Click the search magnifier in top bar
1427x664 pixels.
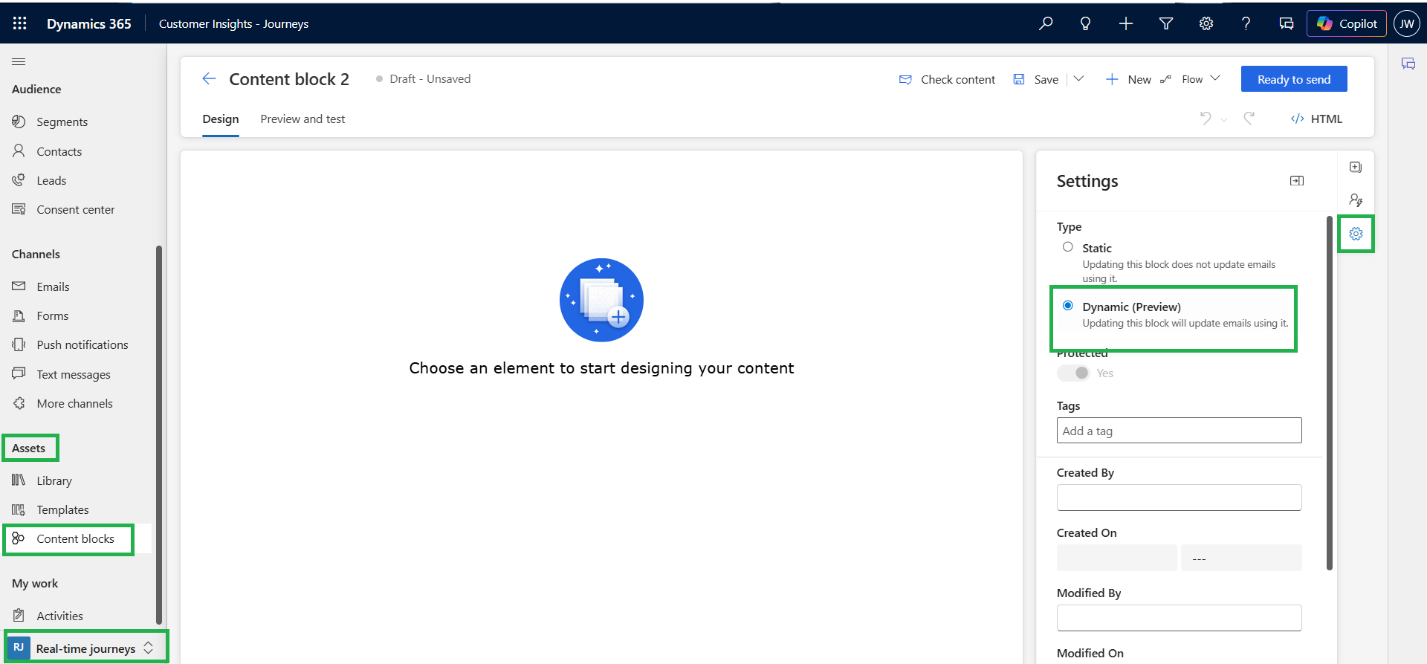(x=1046, y=24)
